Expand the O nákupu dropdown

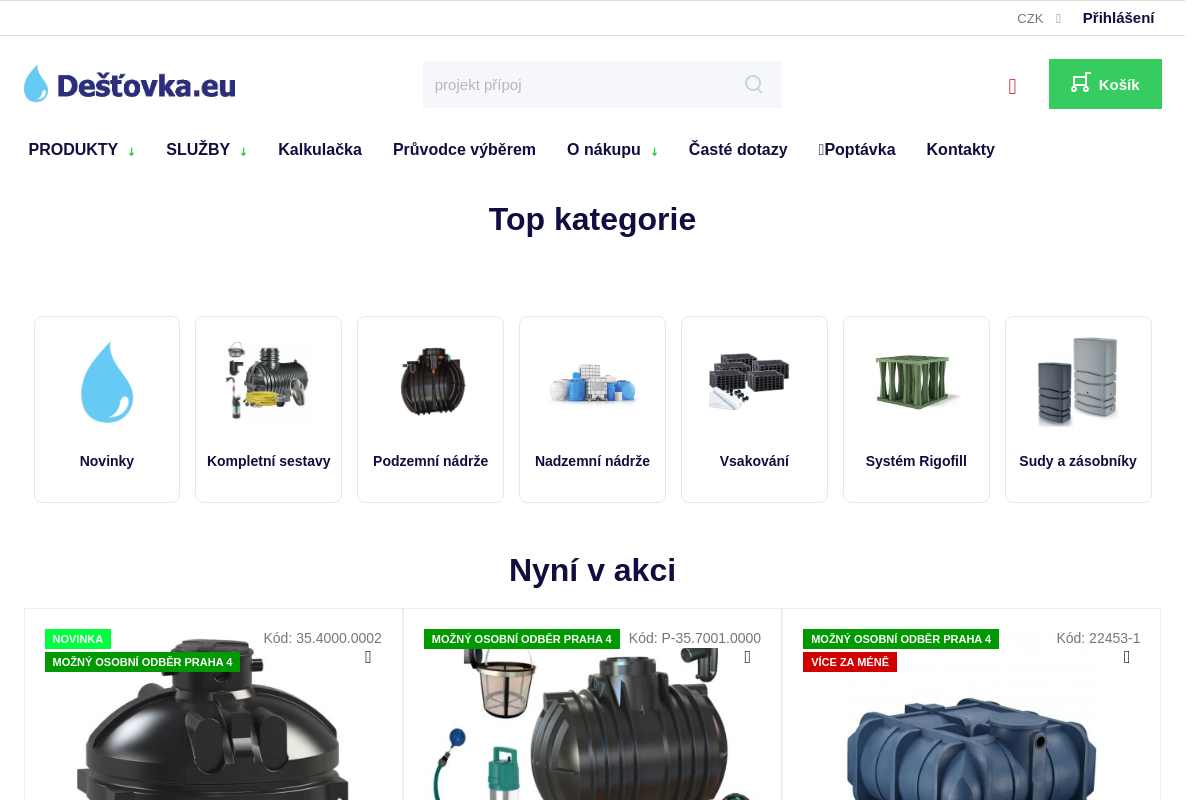click(613, 150)
